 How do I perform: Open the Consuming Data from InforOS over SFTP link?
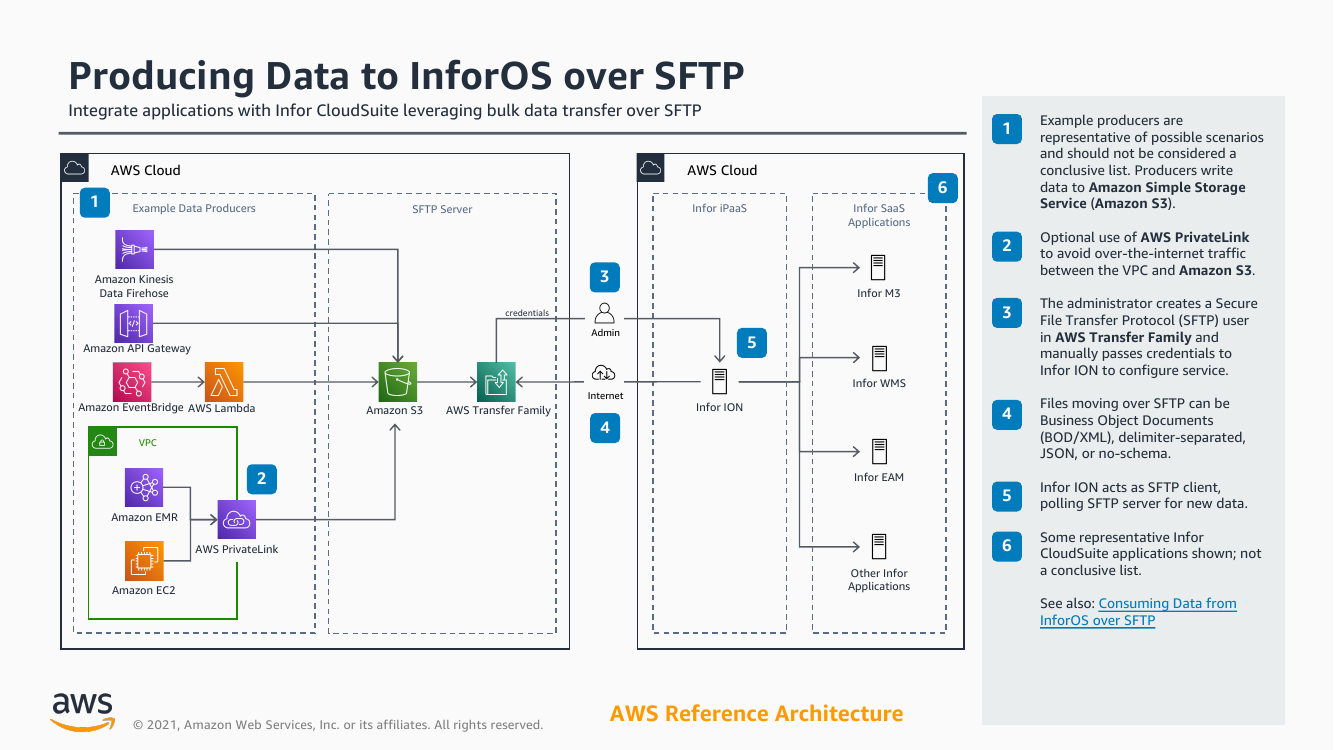point(1138,612)
